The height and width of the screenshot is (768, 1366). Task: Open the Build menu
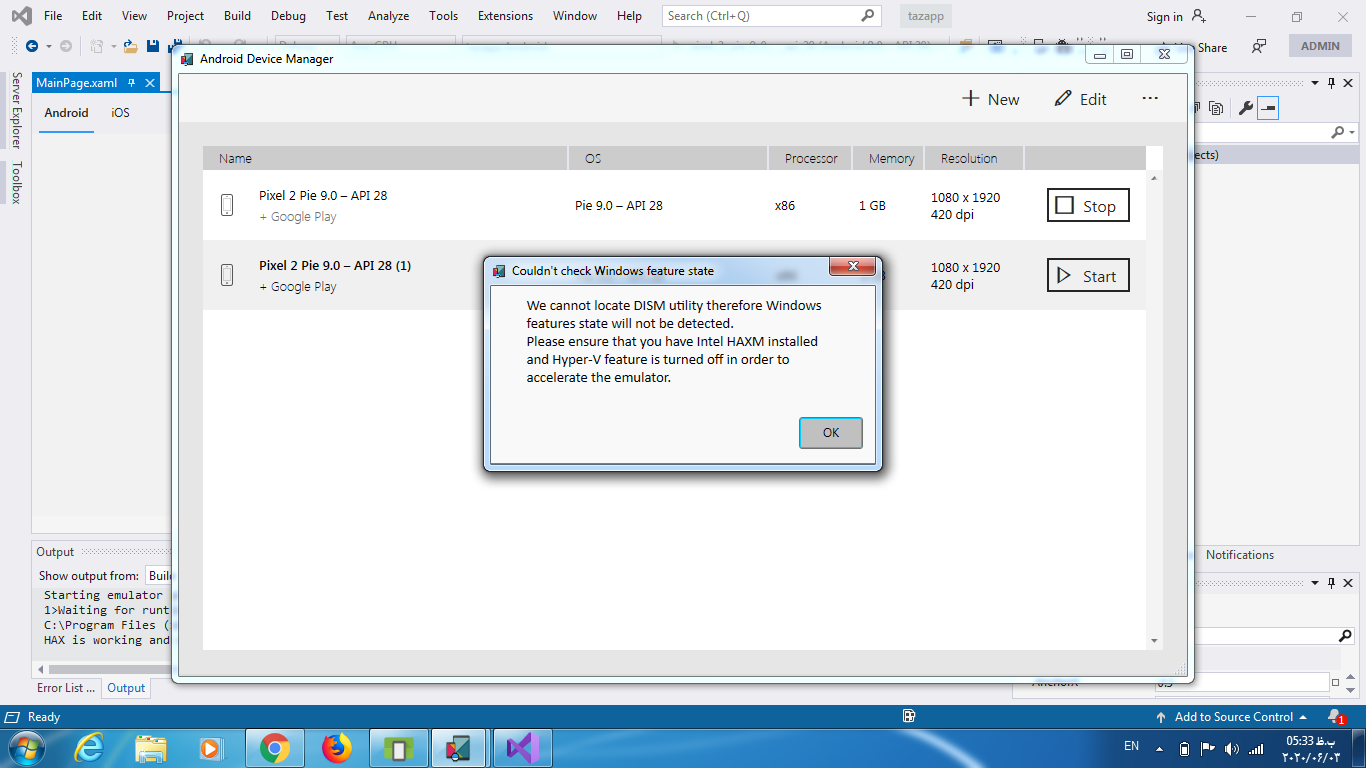pyautogui.click(x=237, y=16)
